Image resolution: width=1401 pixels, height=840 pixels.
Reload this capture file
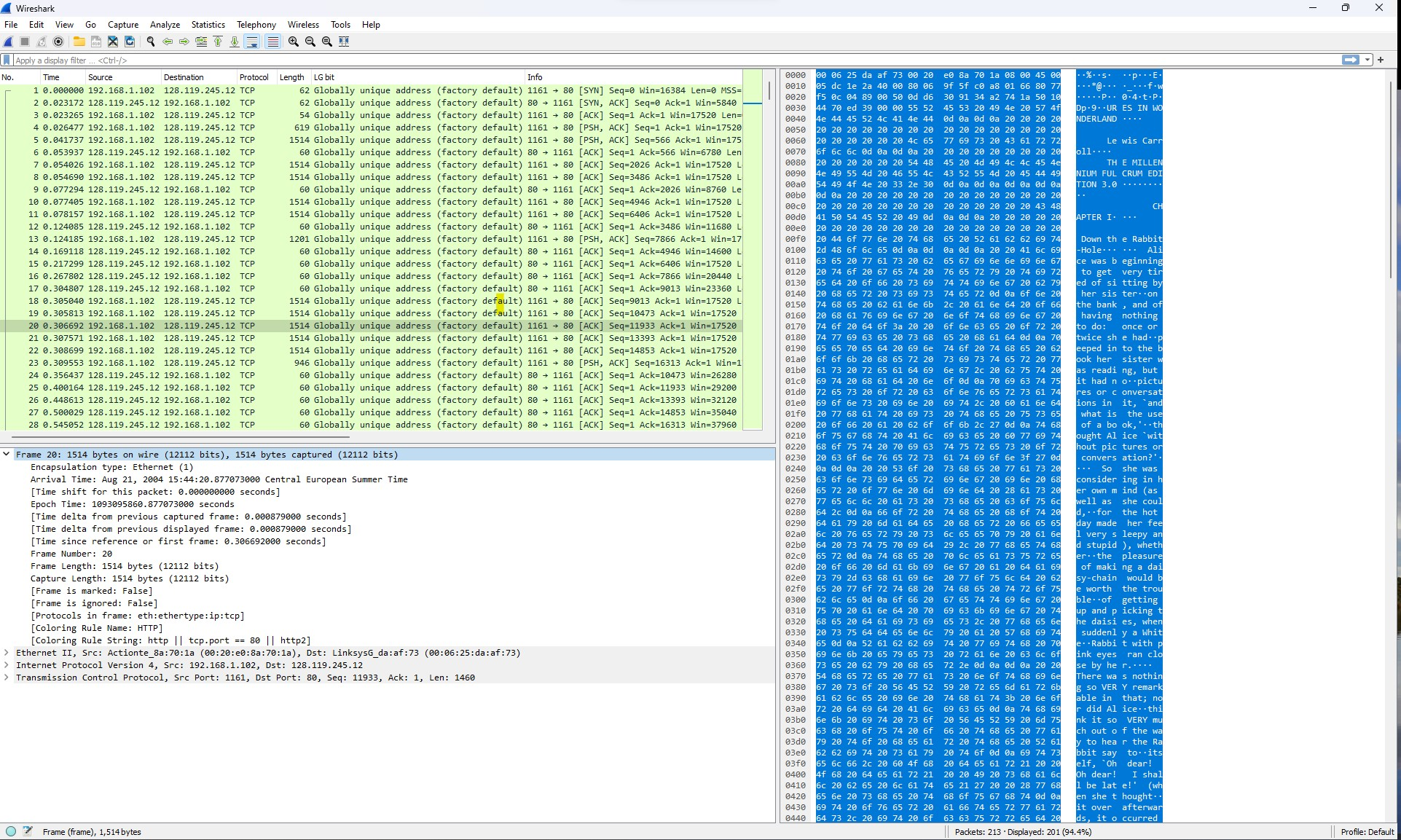pyautogui.click(x=130, y=42)
